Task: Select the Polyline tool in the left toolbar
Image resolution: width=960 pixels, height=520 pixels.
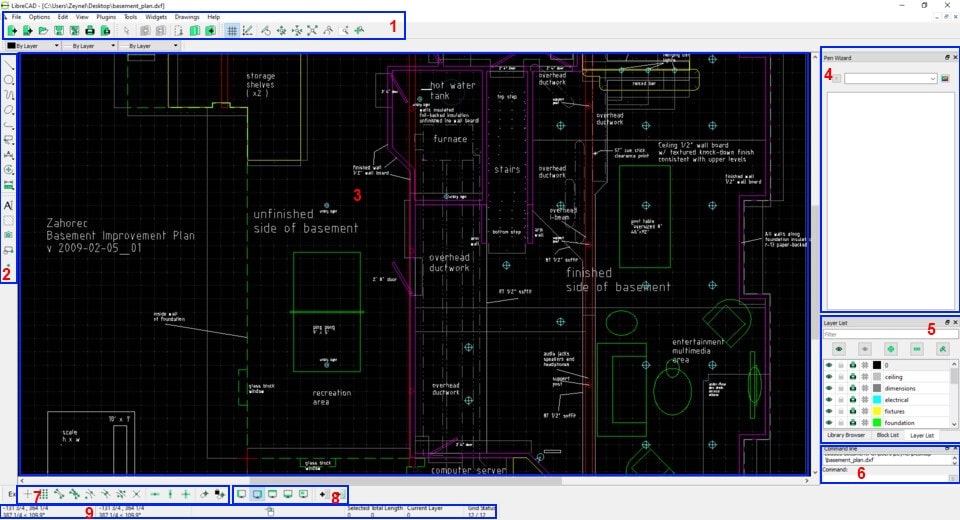Action: point(9,125)
